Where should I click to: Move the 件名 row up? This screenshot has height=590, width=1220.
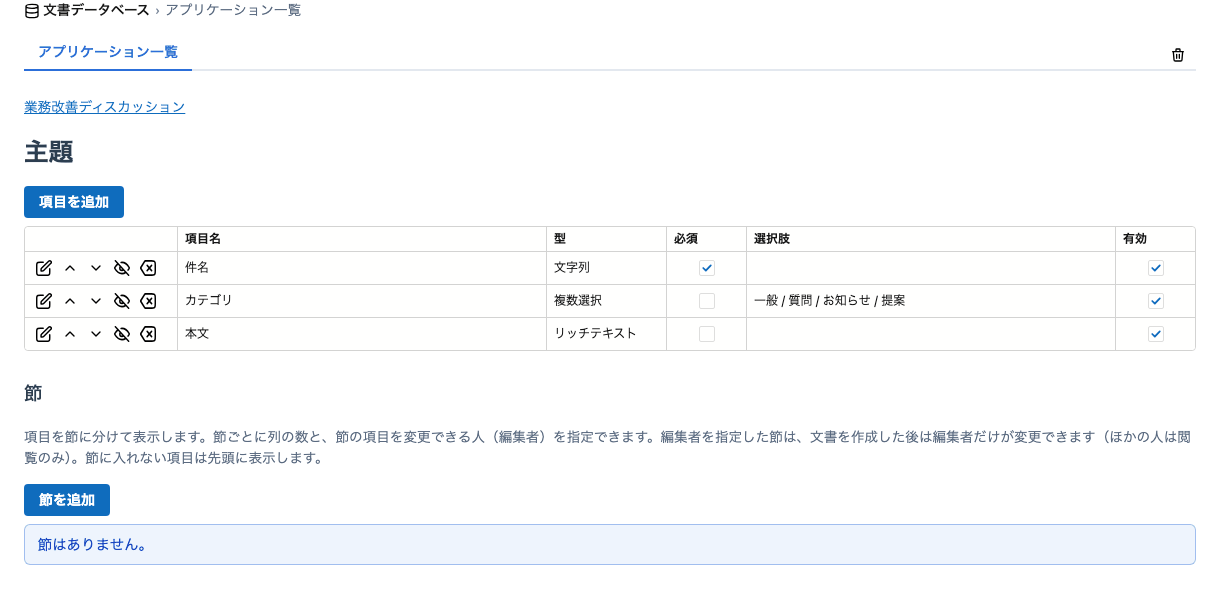[x=70, y=268]
